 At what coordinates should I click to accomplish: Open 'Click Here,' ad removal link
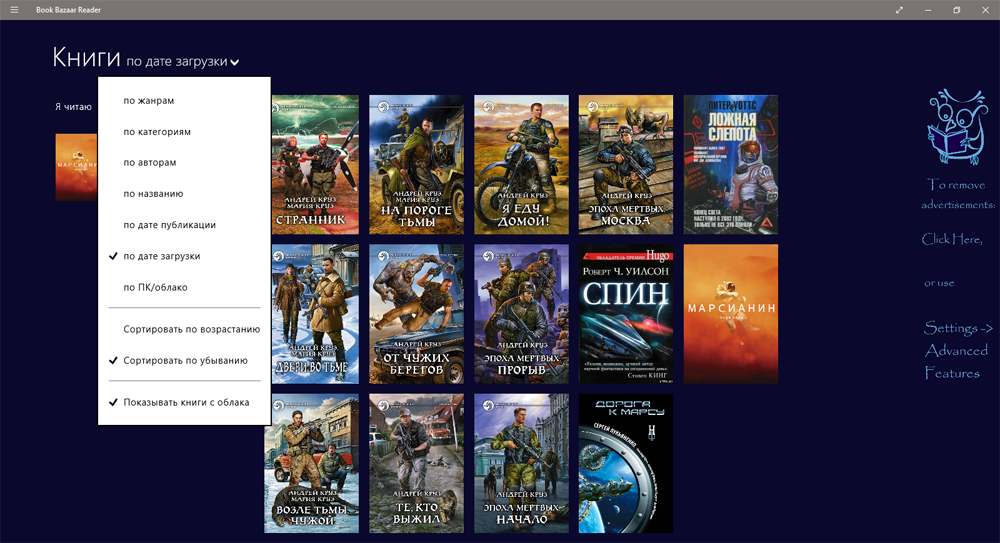pyautogui.click(x=952, y=239)
